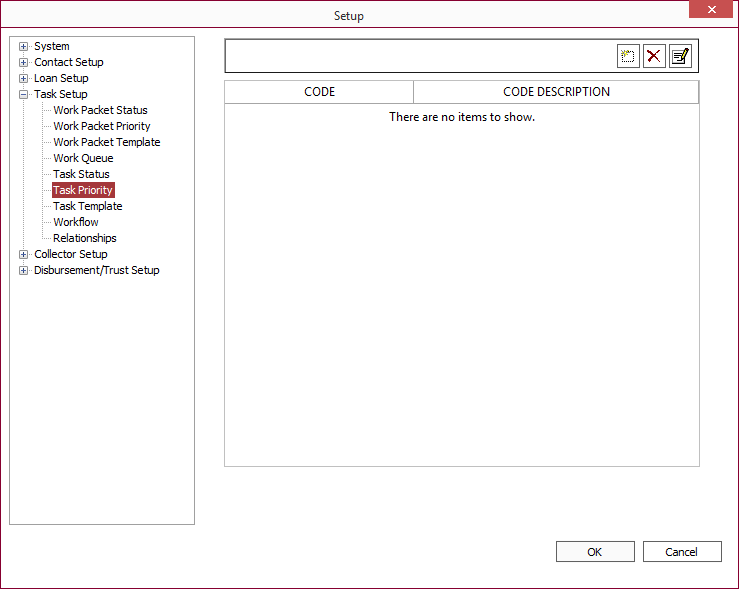Expand the System tree node

(x=23, y=46)
